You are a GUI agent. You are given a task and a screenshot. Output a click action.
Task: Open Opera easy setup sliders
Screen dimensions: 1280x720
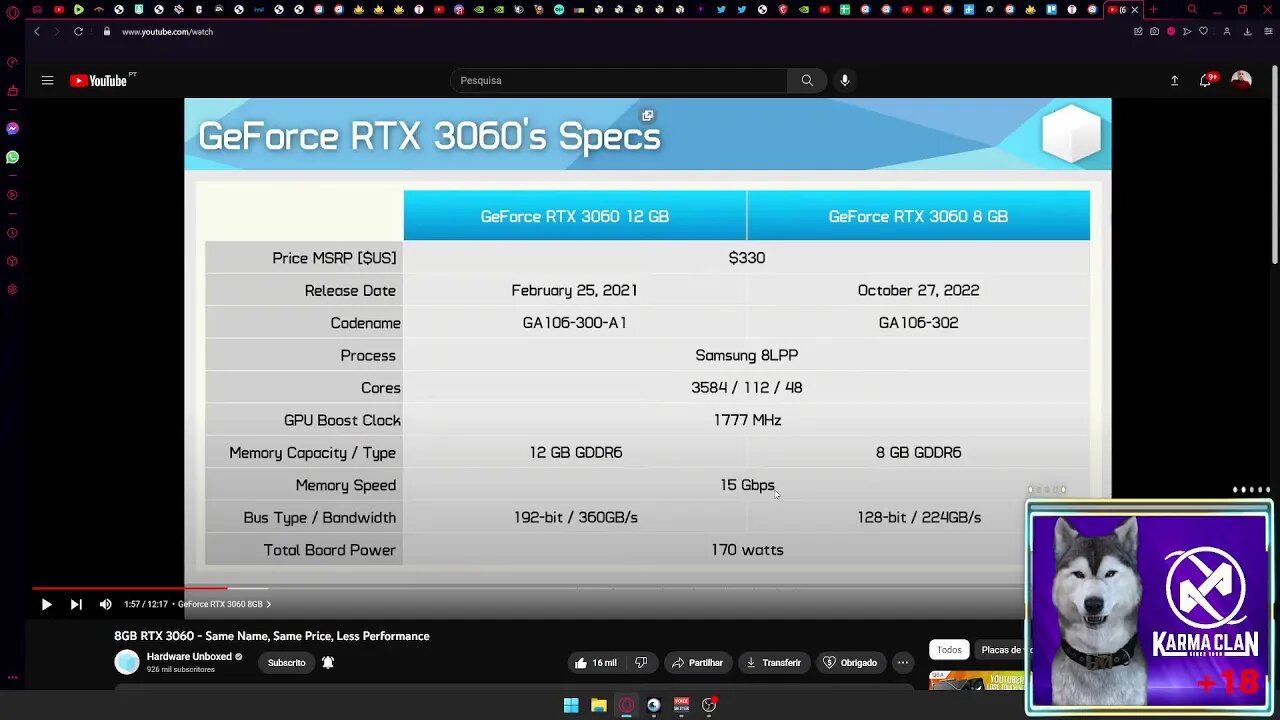pyautogui.click(x=1266, y=31)
